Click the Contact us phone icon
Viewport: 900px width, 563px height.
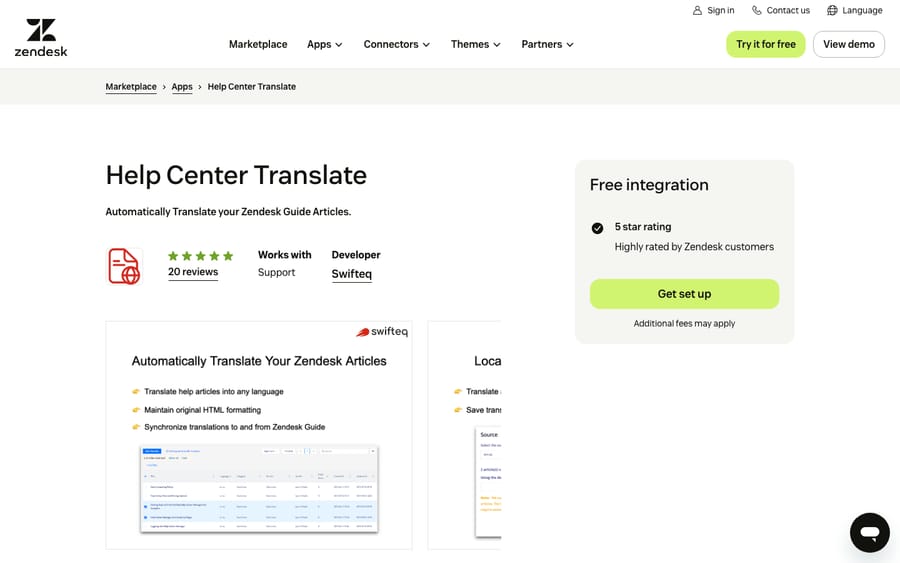click(757, 10)
